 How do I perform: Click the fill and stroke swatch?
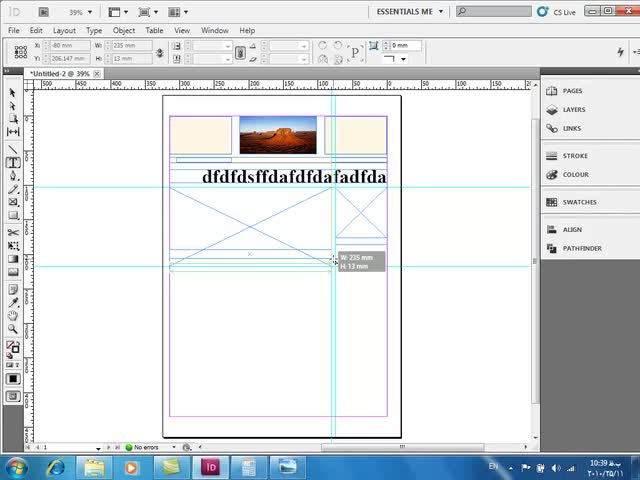13,347
